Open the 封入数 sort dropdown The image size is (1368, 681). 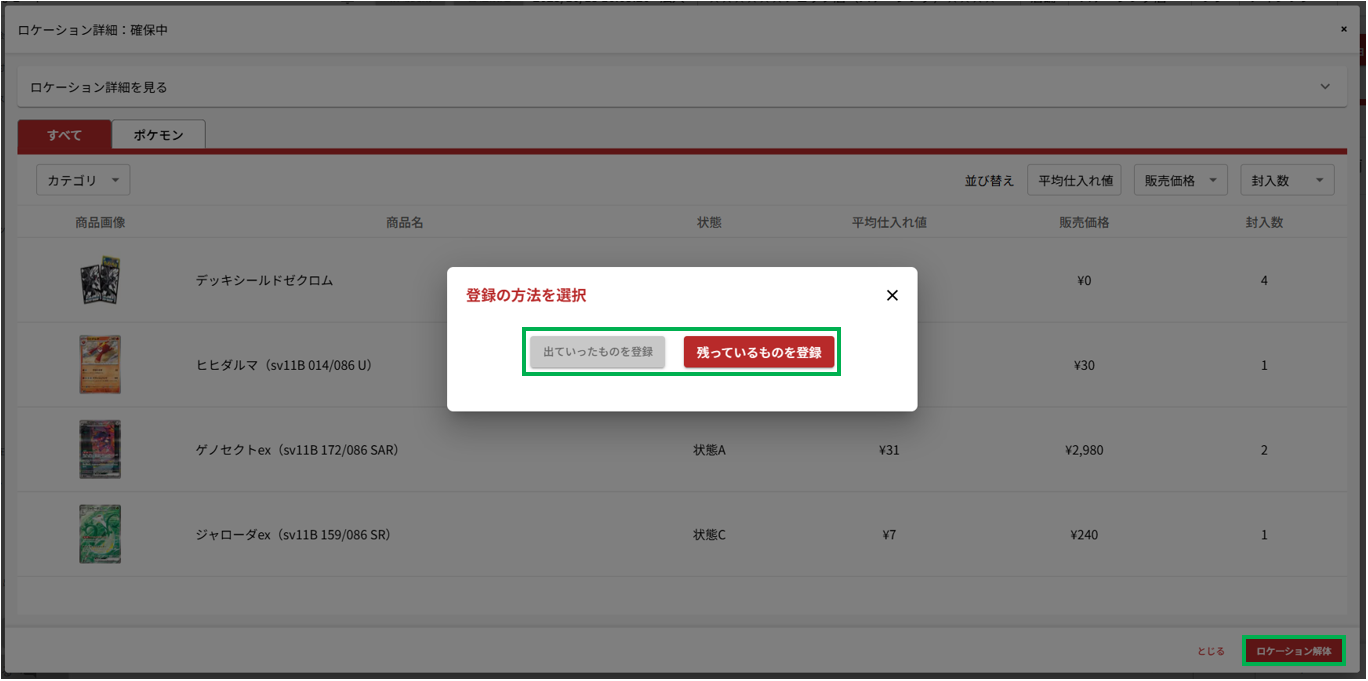pos(1286,180)
